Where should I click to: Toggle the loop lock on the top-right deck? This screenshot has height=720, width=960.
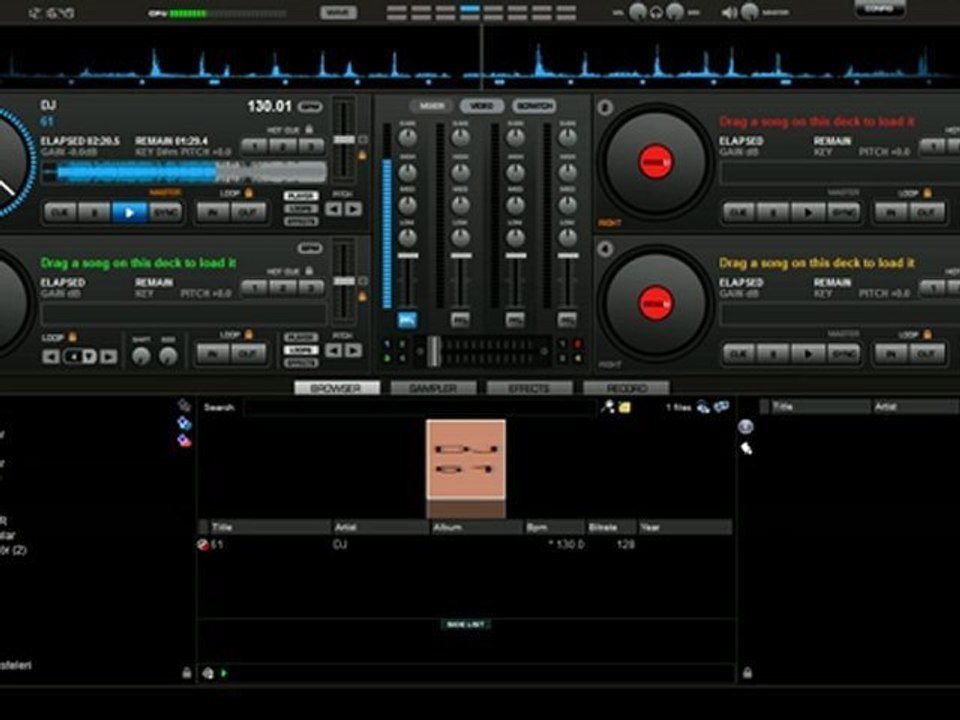pyautogui.click(x=928, y=193)
